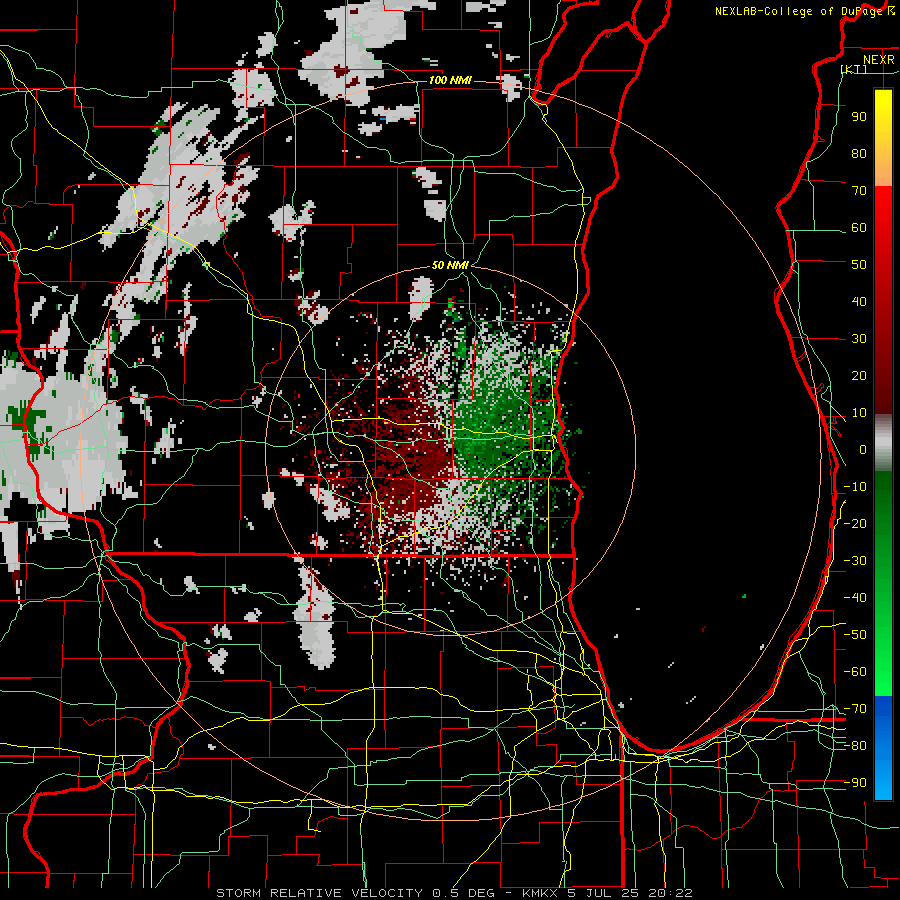Click the -30 value on the velocity scale

855,561
